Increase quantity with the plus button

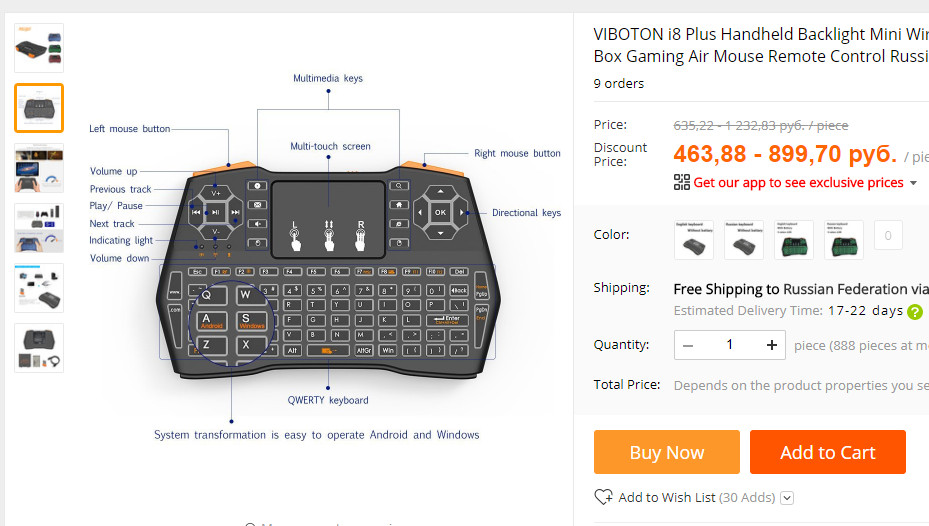coord(772,345)
